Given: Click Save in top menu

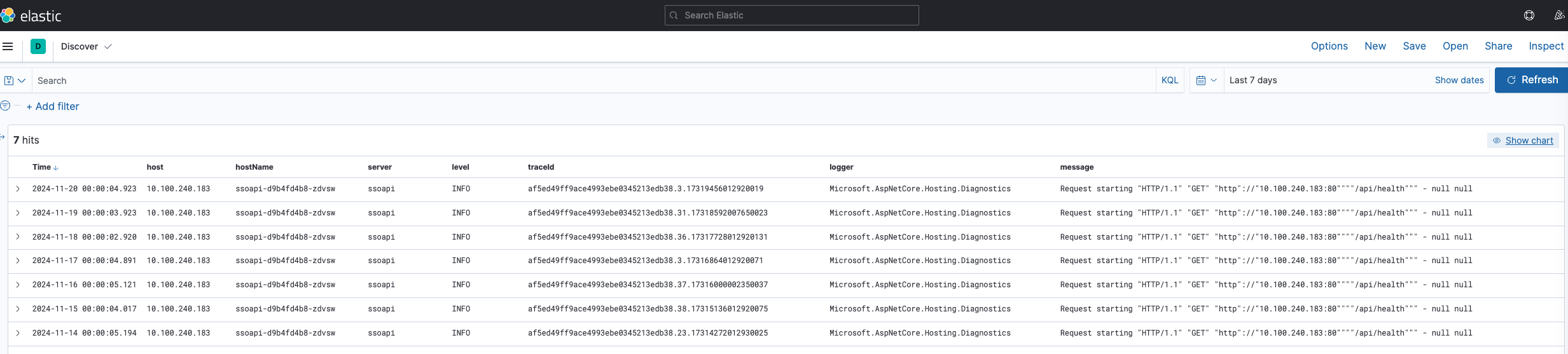Looking at the screenshot, I should pos(1415,46).
